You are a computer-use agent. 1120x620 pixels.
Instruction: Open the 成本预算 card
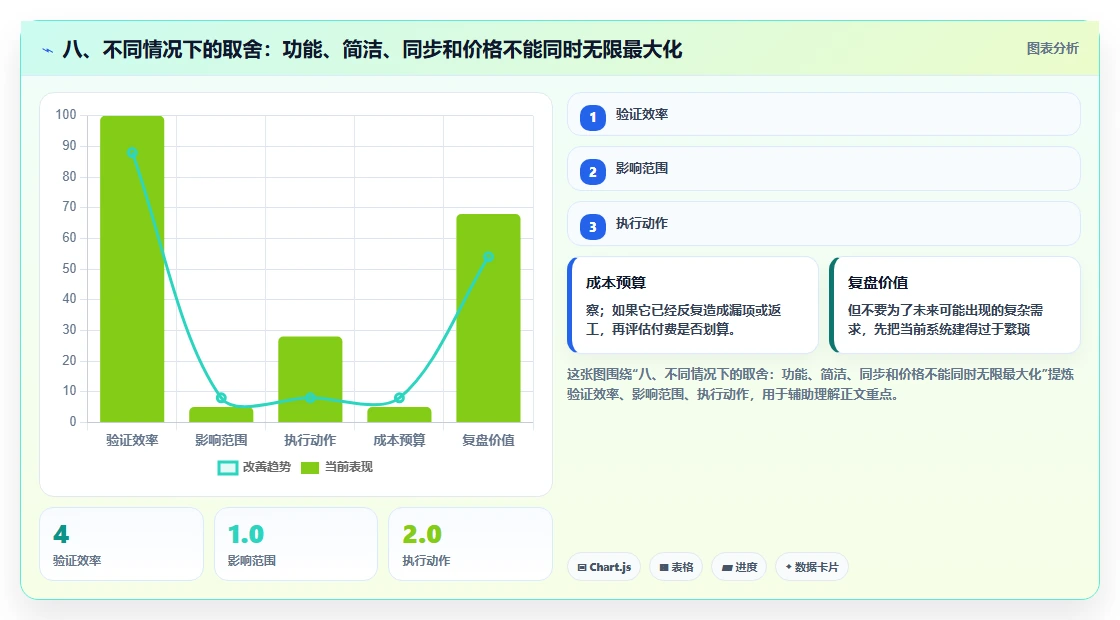(693, 305)
